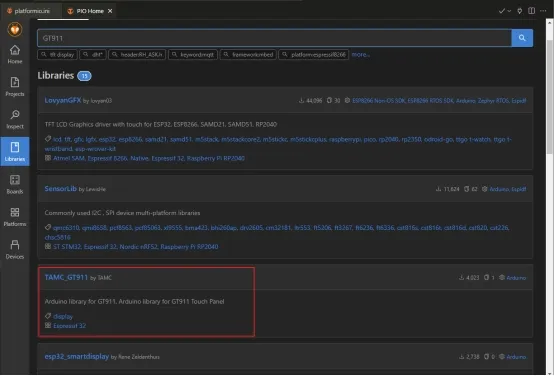
Task: Close the PIO Home tab
Action: [x=110, y=11]
